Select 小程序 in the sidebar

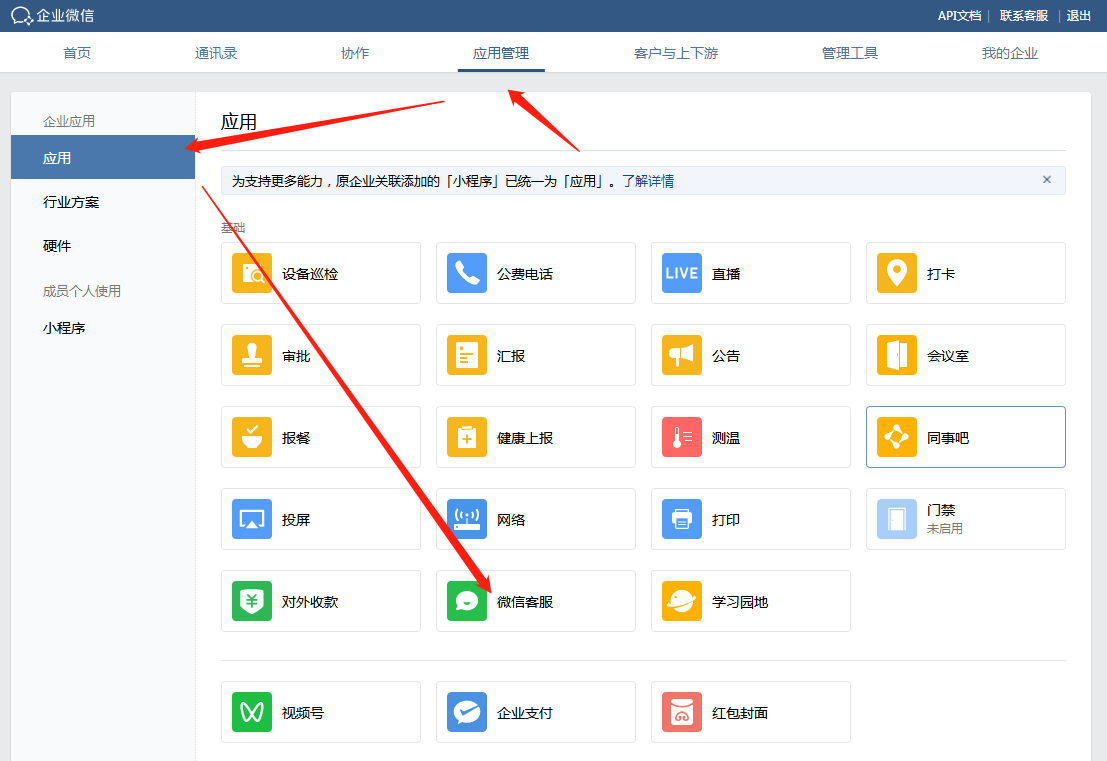[x=64, y=328]
